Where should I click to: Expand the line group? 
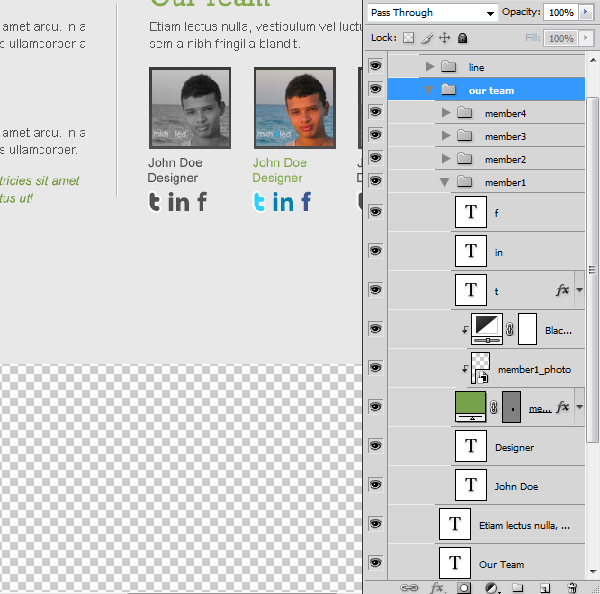(x=430, y=67)
